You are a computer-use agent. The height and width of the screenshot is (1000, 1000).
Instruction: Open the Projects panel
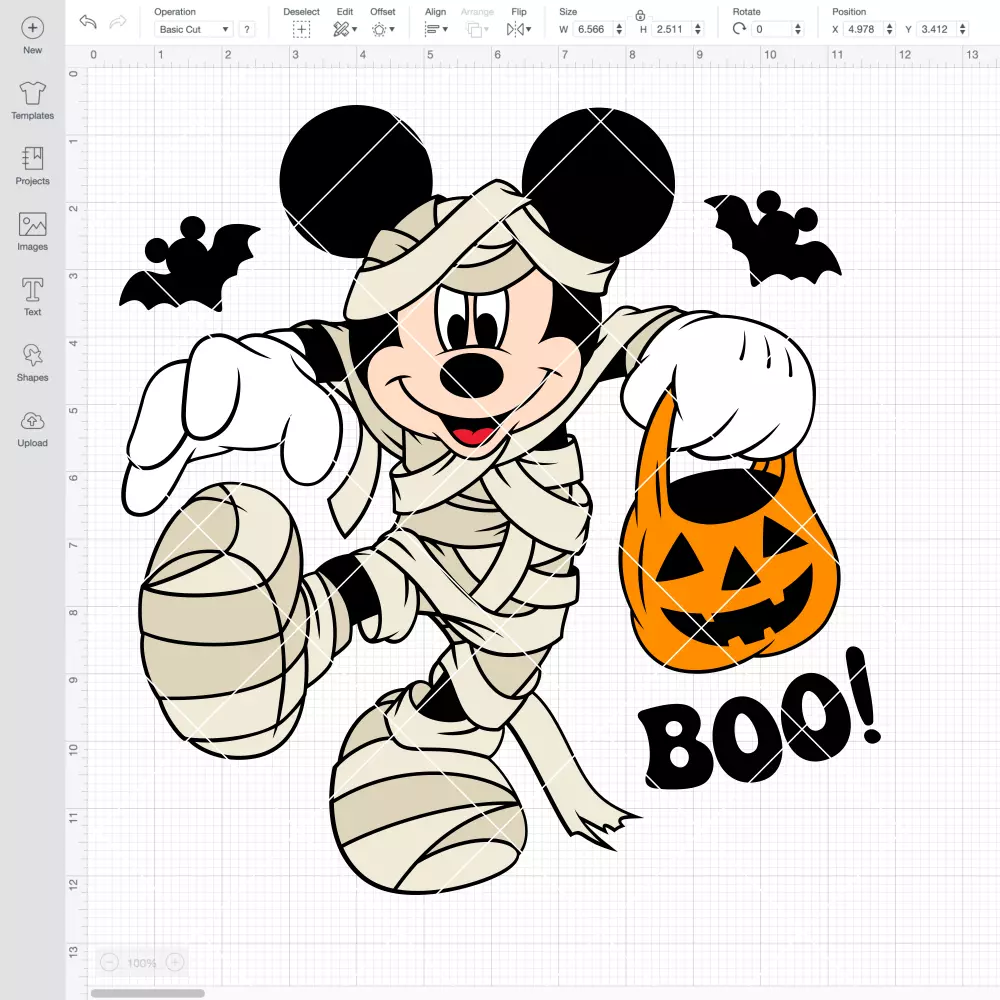[33, 166]
